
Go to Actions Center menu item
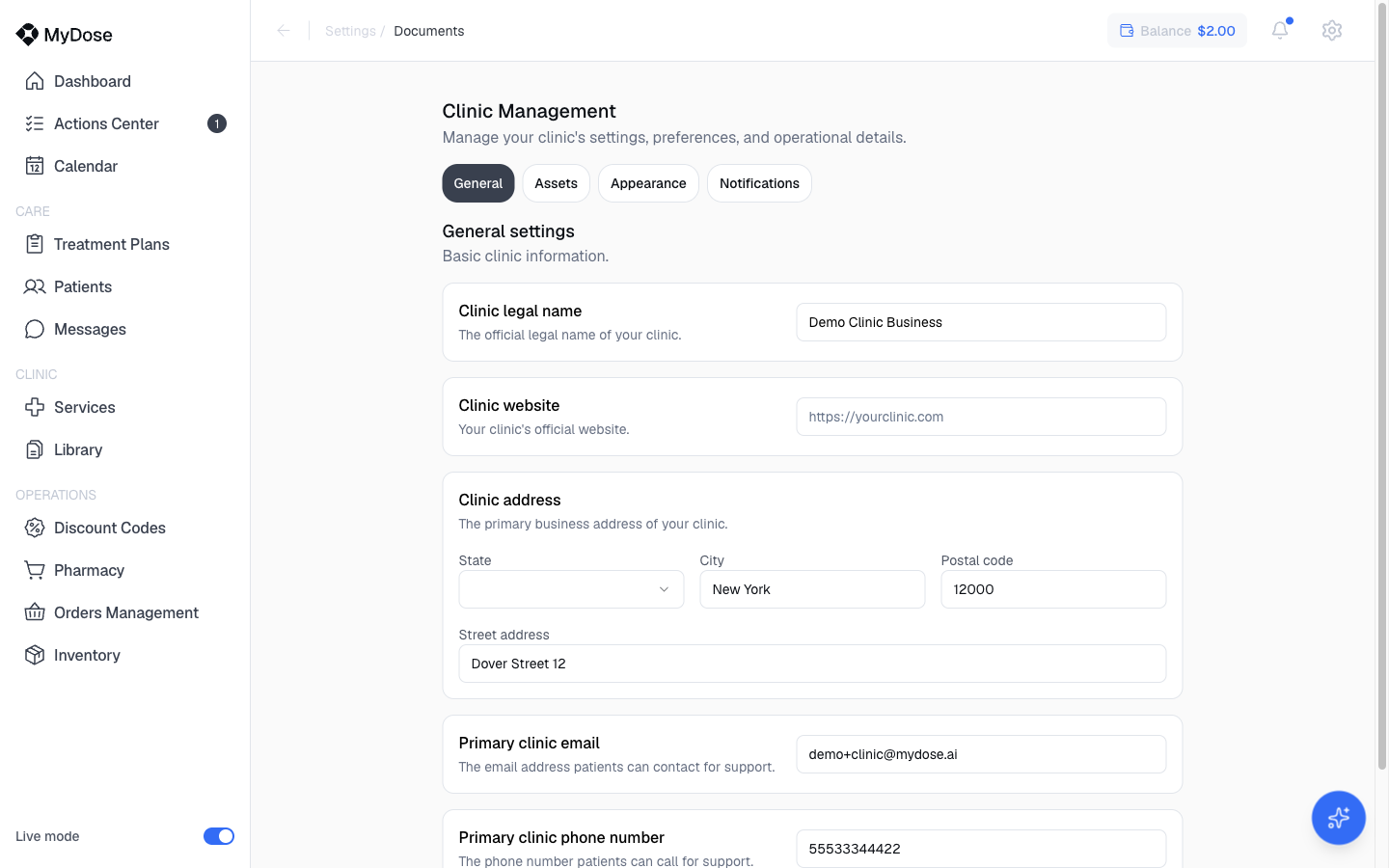tap(125, 123)
